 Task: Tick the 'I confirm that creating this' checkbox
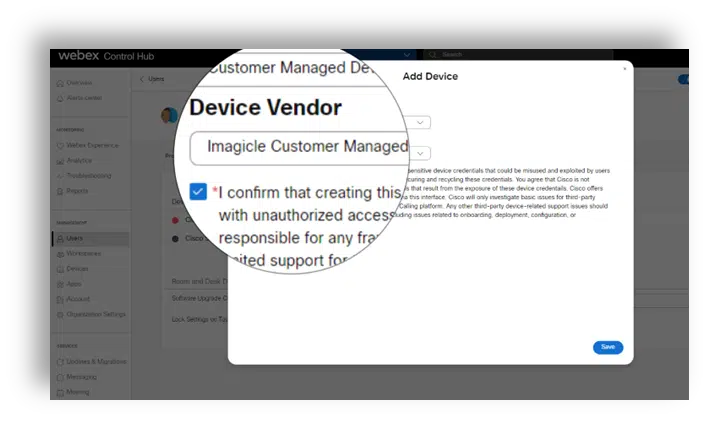(197, 190)
